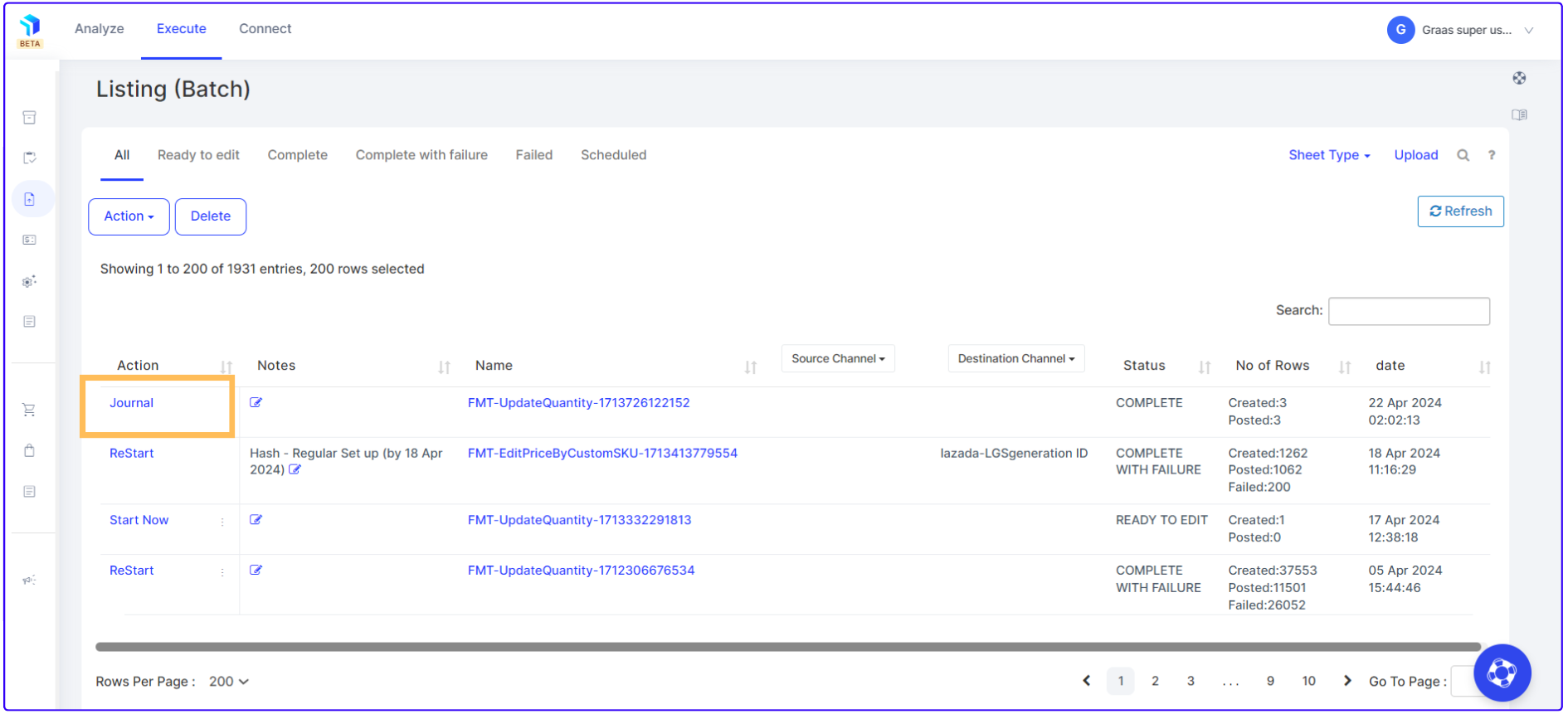This screenshot has width=1568, height=714.
Task: Switch to the Analyze tab
Action: [100, 29]
